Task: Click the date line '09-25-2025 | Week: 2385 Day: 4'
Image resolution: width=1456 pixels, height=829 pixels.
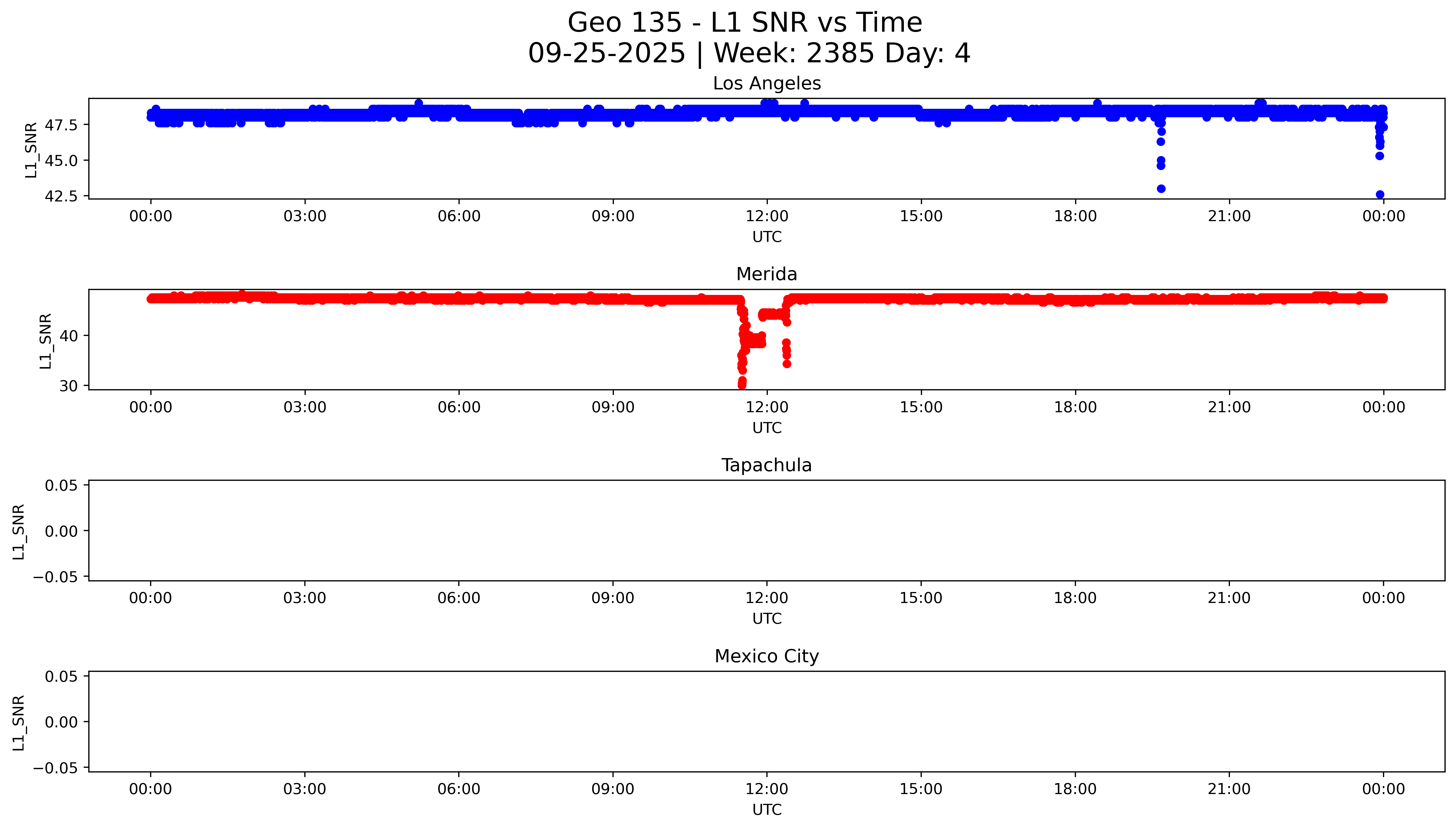Action: 749,54
